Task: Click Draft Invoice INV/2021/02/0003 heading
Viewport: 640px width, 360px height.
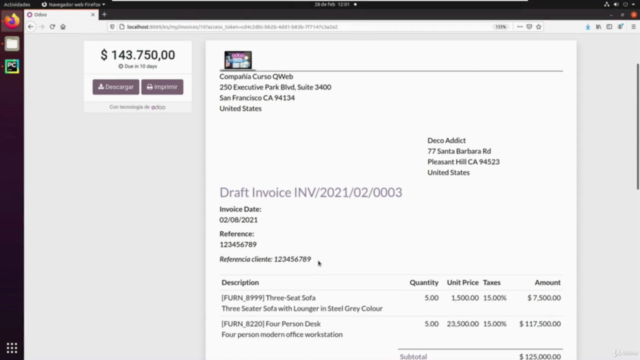Action: tap(311, 192)
